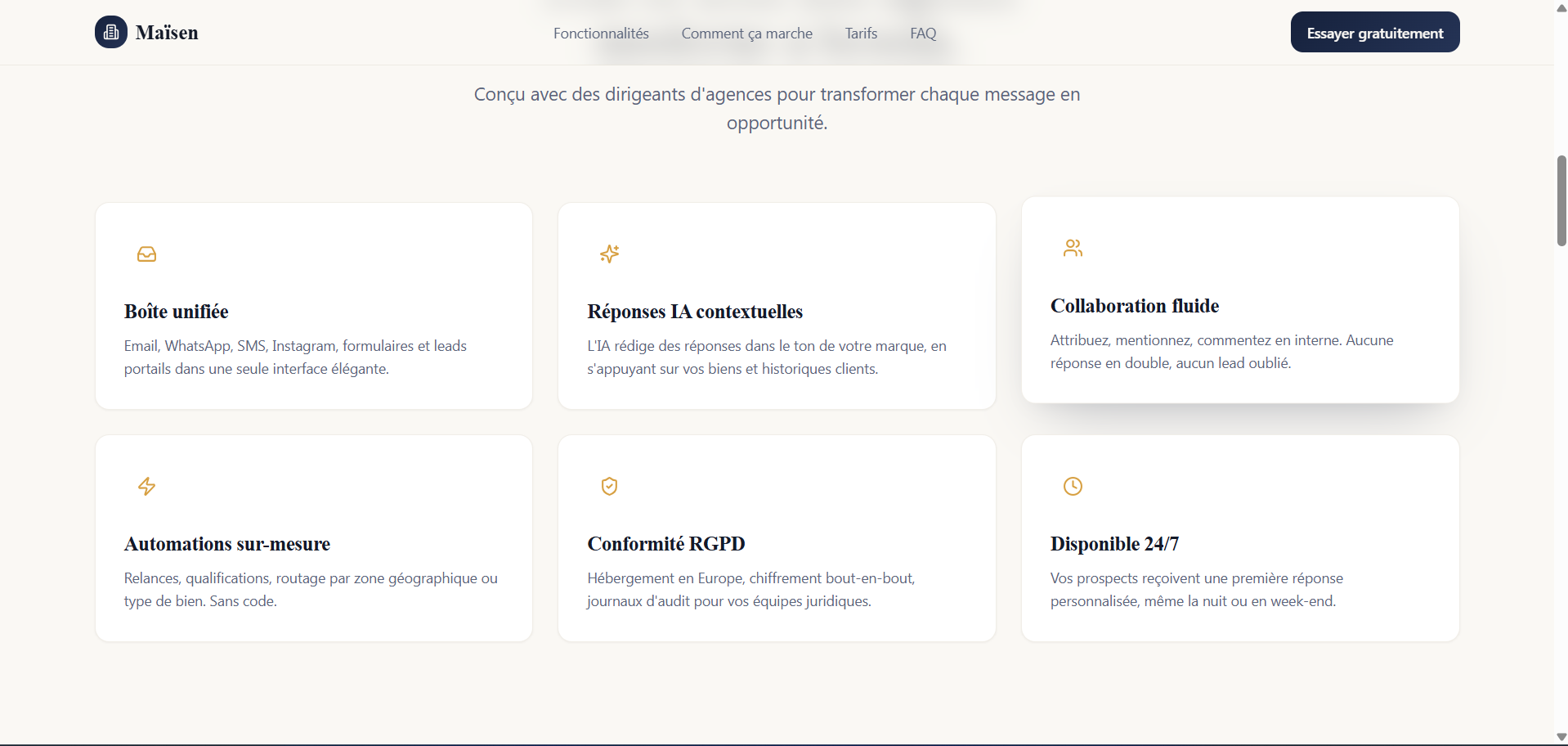Click the scrollbar down arrow
The height and width of the screenshot is (746, 1568).
[1561, 738]
